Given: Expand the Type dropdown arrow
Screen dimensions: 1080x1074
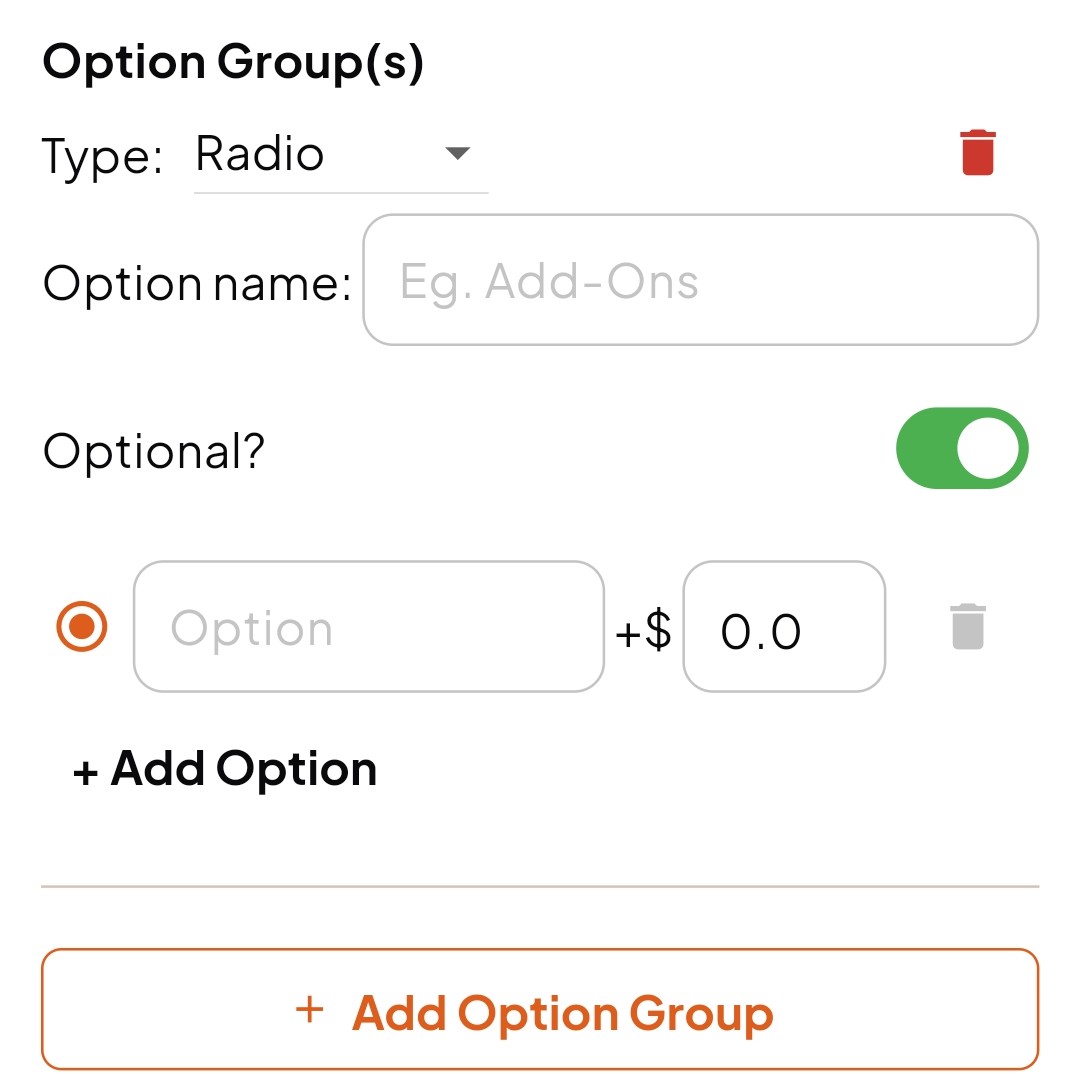Looking at the screenshot, I should click(x=457, y=152).
